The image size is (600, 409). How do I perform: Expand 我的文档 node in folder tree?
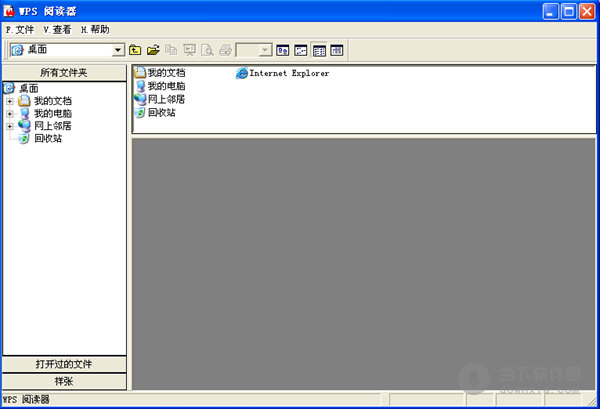pyautogui.click(x=10, y=101)
